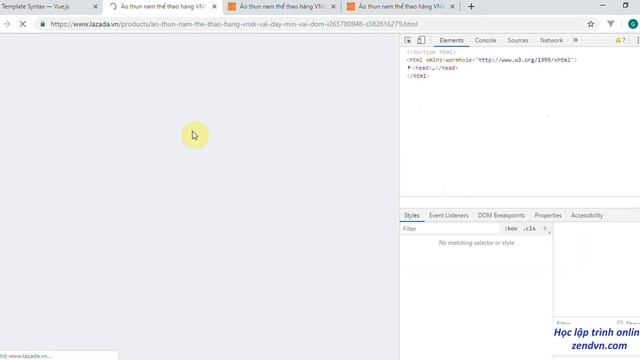Bookmark this page with the star icon
Screen dimensions: 640x360
[x=591, y=24]
